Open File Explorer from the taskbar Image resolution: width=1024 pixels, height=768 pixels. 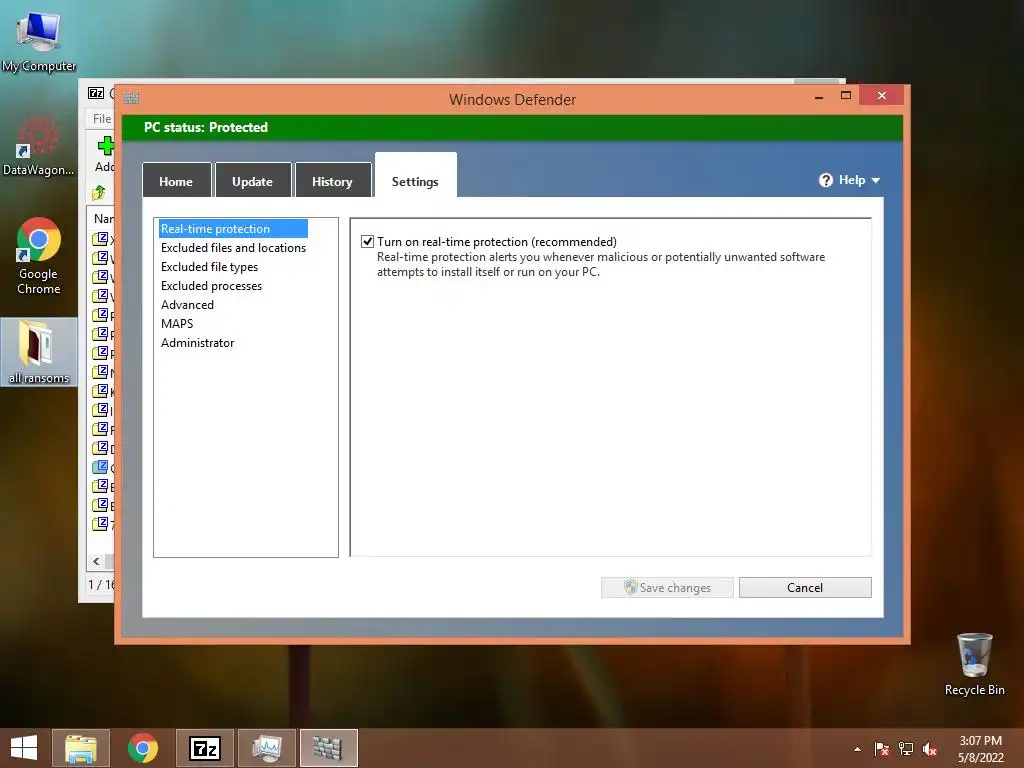pos(81,748)
